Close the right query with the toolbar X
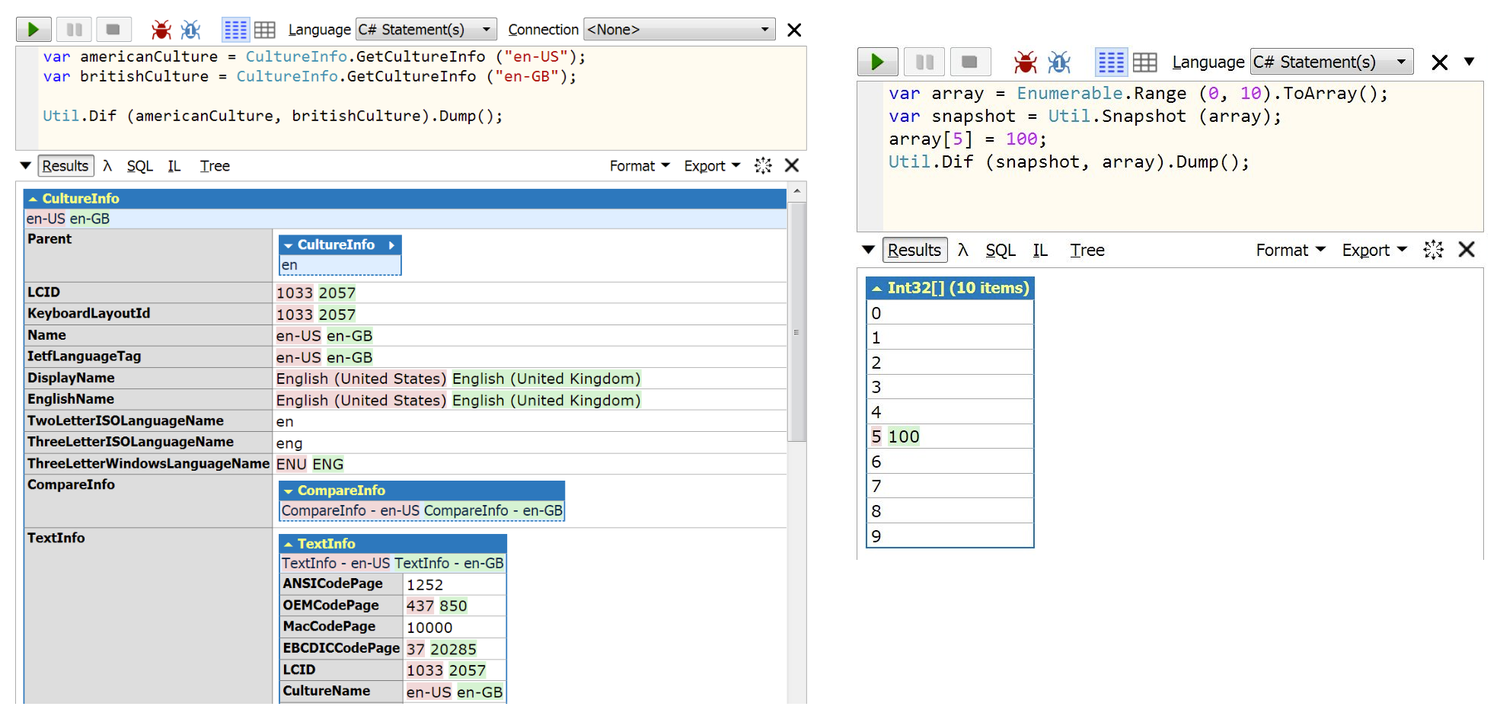 1439,62
